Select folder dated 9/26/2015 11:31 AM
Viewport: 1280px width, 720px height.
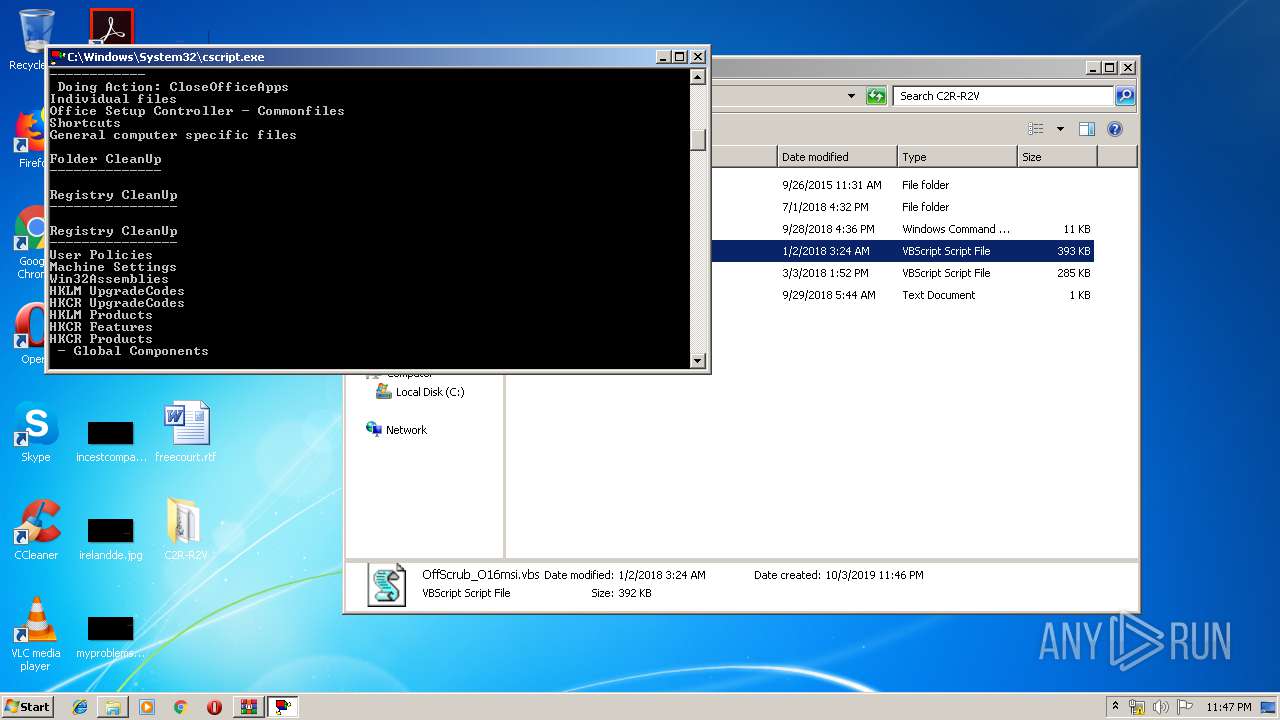903,185
